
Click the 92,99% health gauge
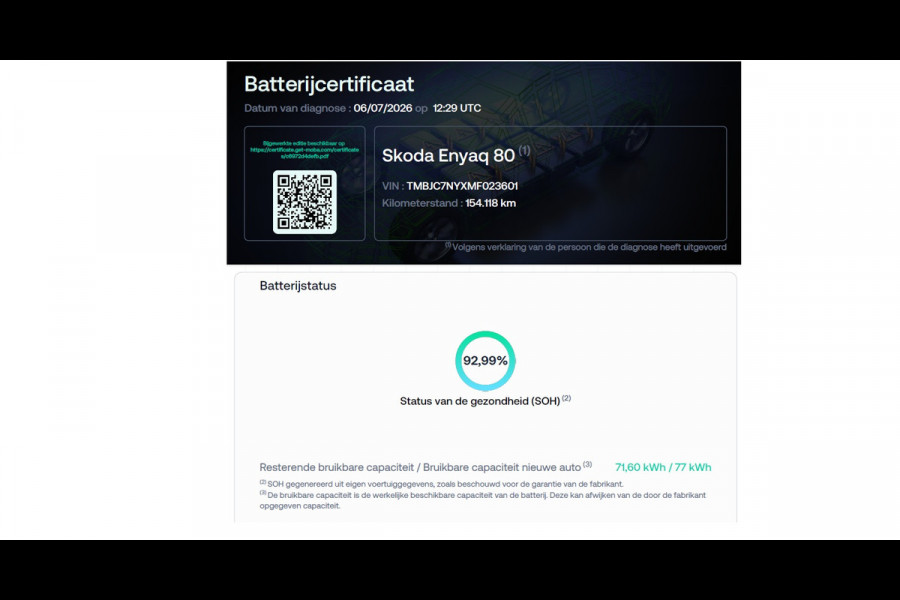pos(485,361)
